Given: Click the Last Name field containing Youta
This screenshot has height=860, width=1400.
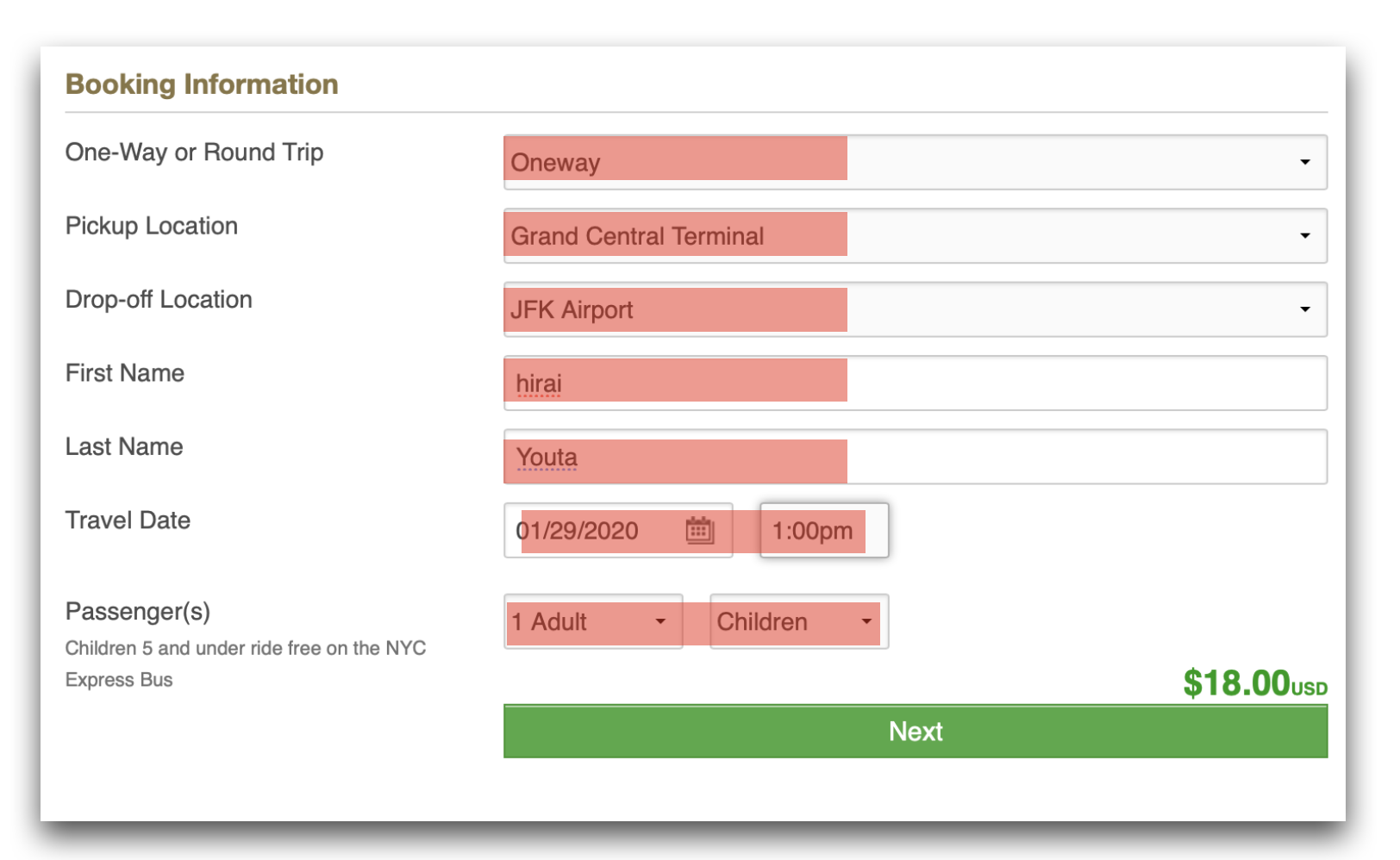Looking at the screenshot, I should pos(915,457).
